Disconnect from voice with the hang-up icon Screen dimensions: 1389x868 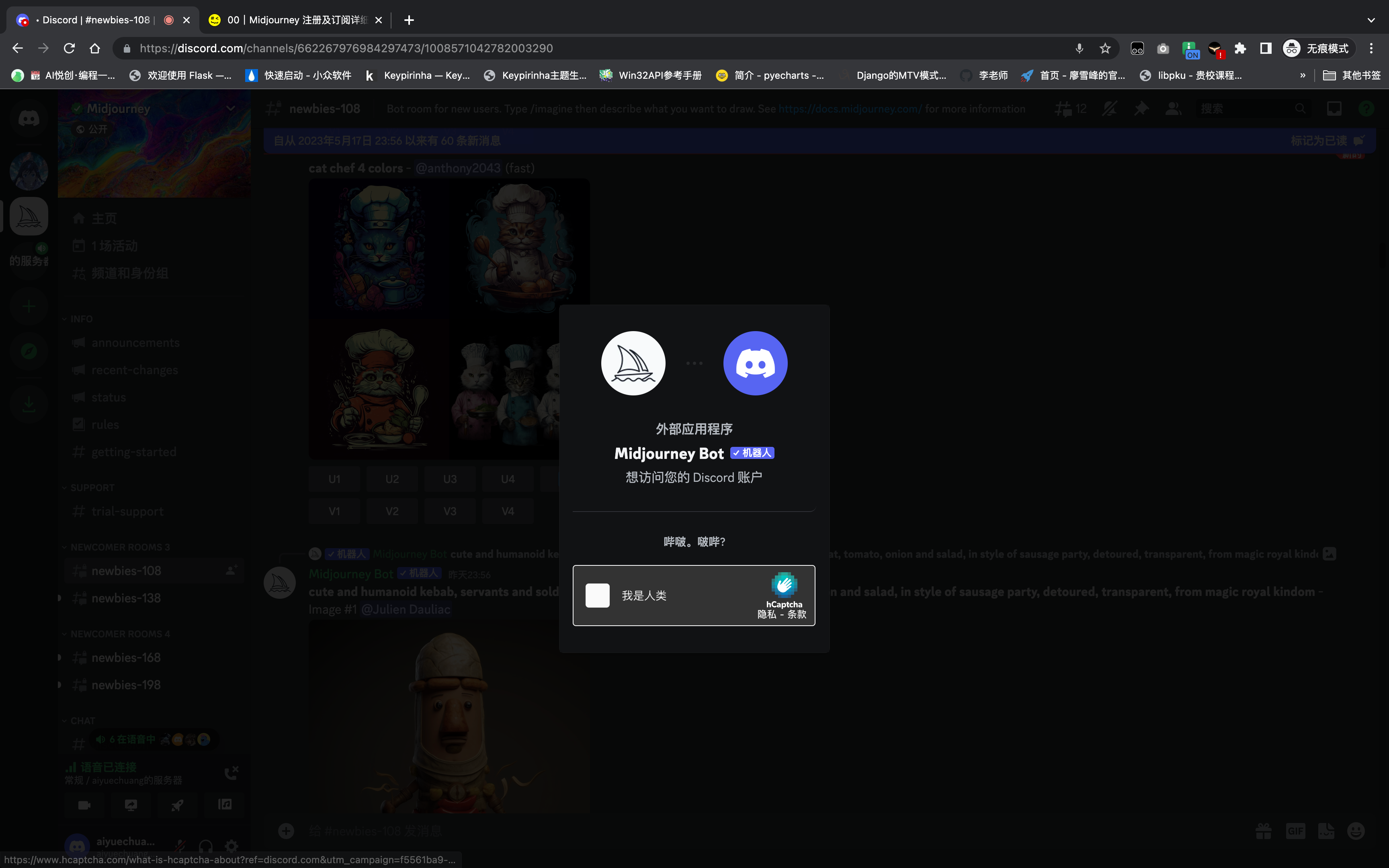click(231, 773)
